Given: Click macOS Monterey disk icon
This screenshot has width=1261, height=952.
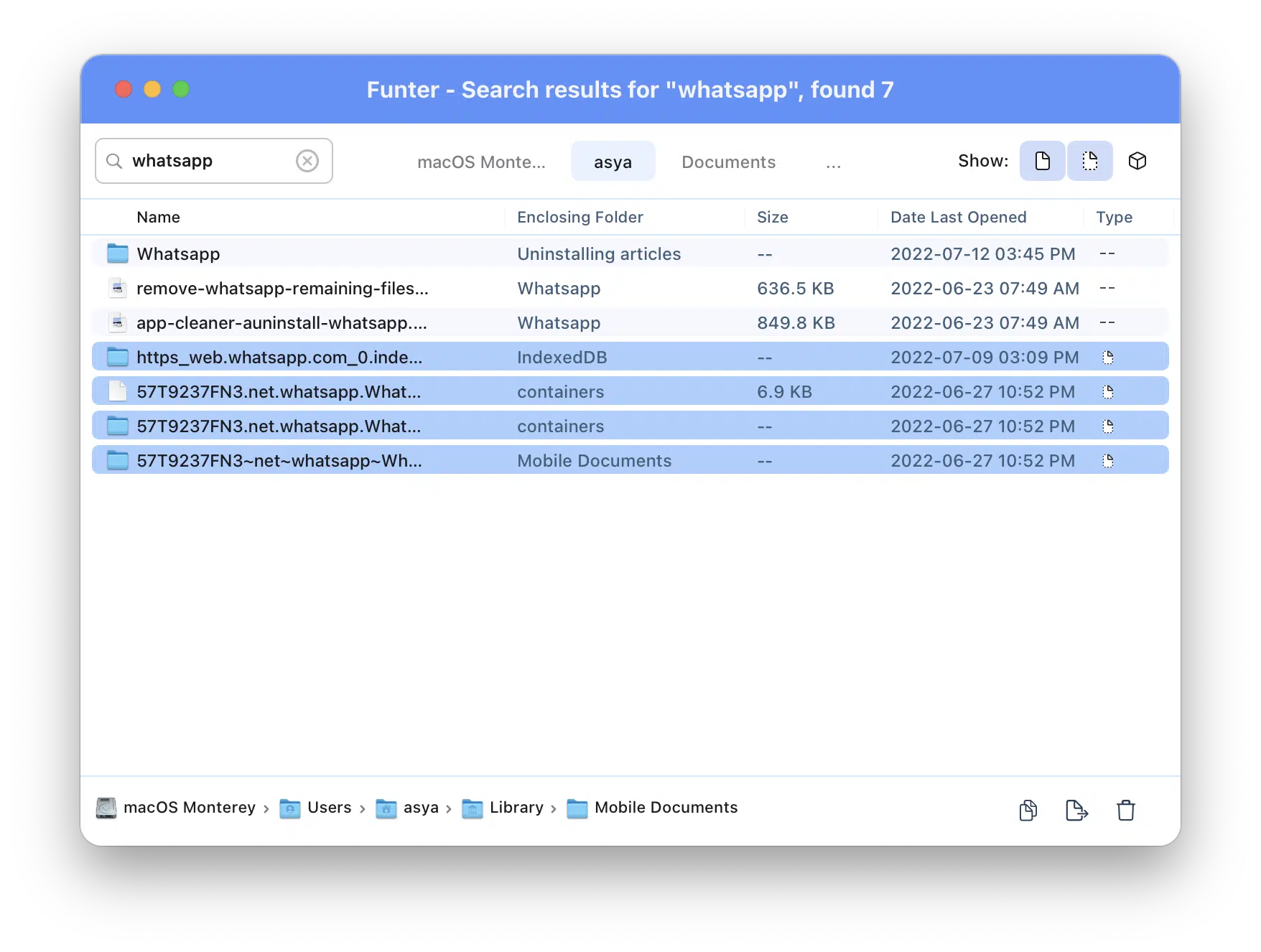Looking at the screenshot, I should pyautogui.click(x=106, y=808).
